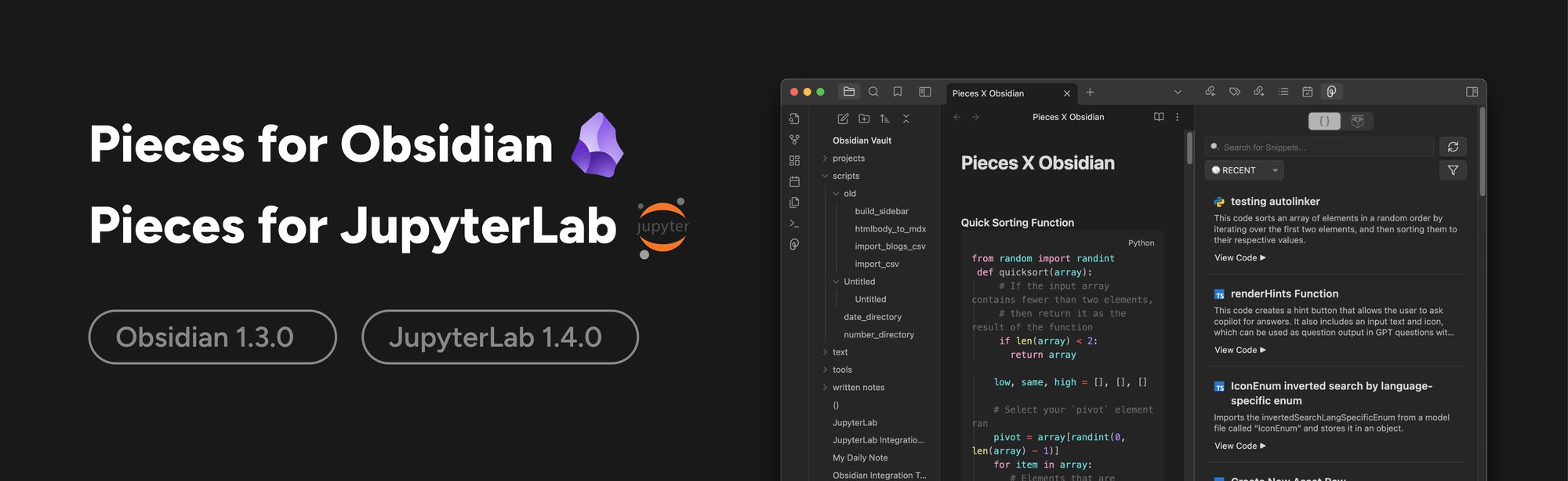
Task: Open the file explorer folder icon
Action: point(849,92)
